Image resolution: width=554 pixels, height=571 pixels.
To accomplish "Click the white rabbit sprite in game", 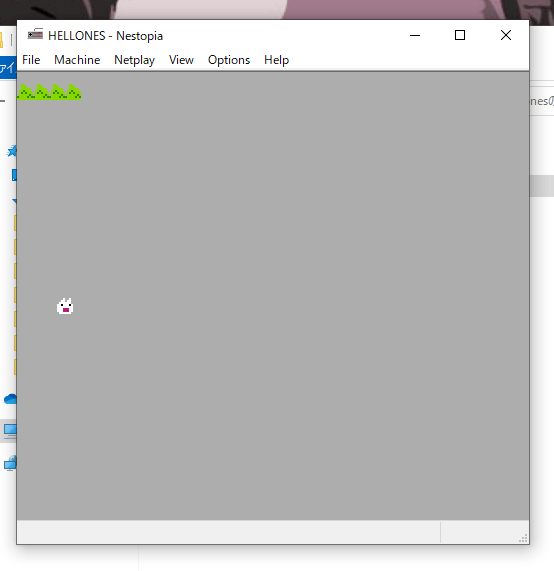I will 65,306.
